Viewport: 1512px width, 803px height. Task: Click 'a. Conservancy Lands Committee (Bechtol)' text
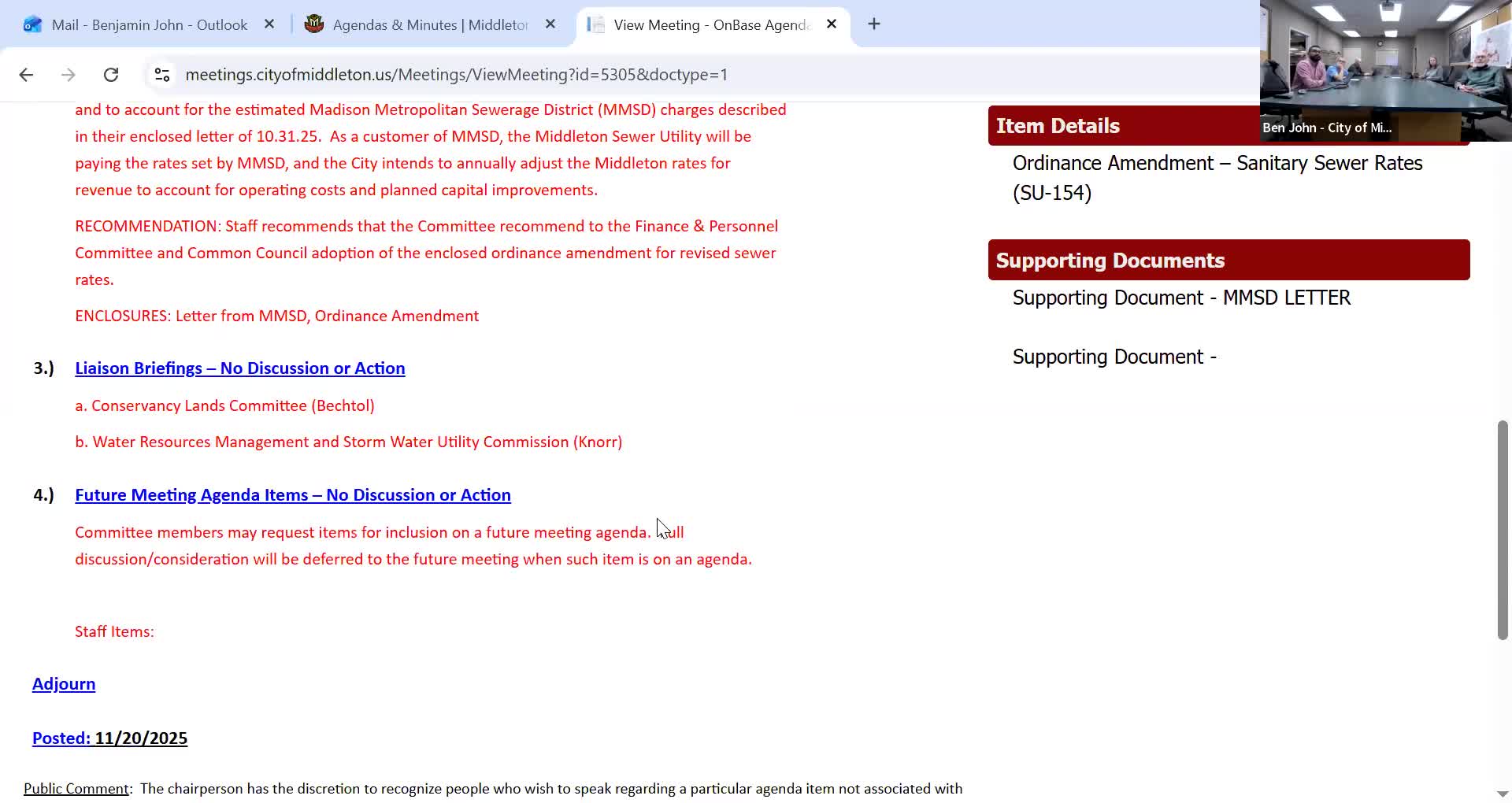[x=224, y=405]
